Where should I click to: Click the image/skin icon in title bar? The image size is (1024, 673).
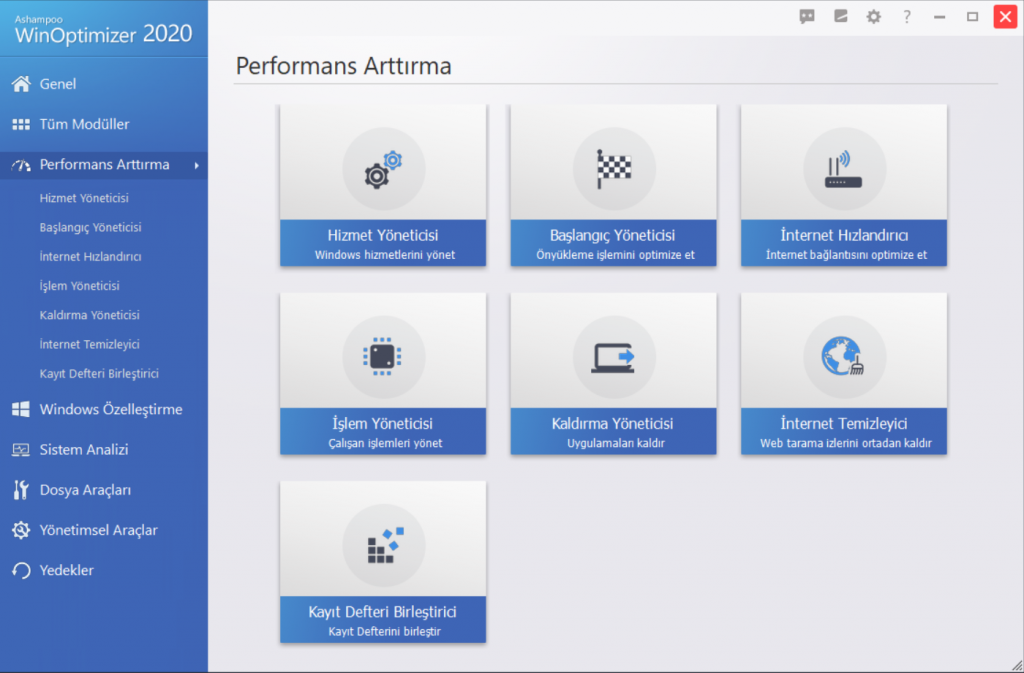(840, 16)
